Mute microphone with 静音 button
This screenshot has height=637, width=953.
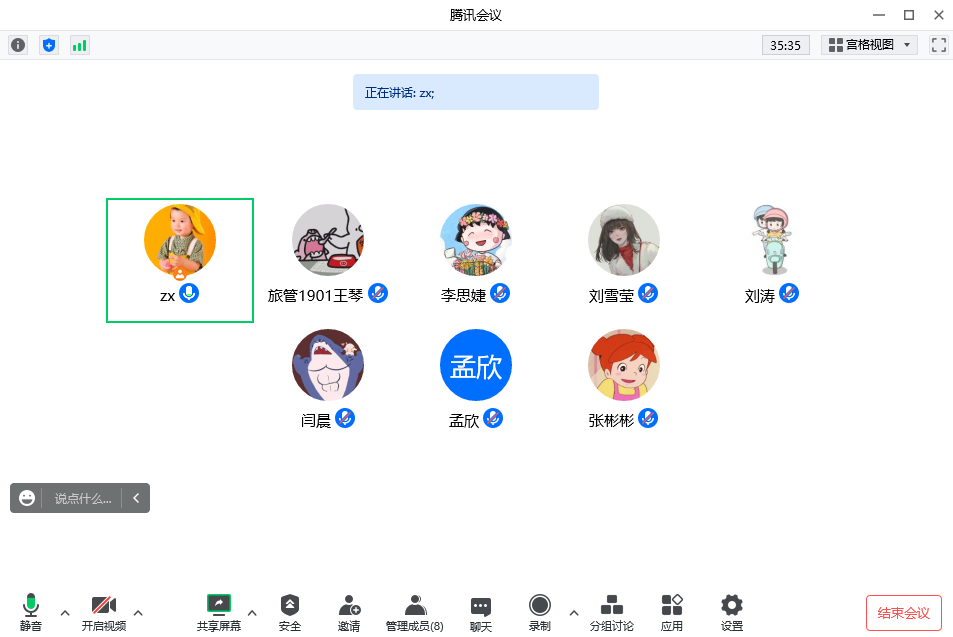pyautogui.click(x=31, y=613)
